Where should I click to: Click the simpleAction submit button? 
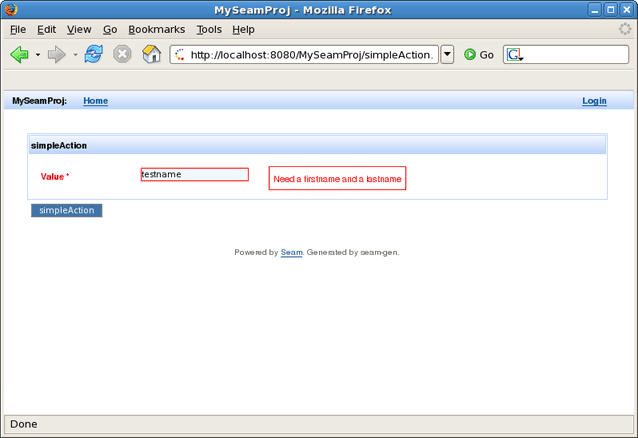tap(67, 210)
